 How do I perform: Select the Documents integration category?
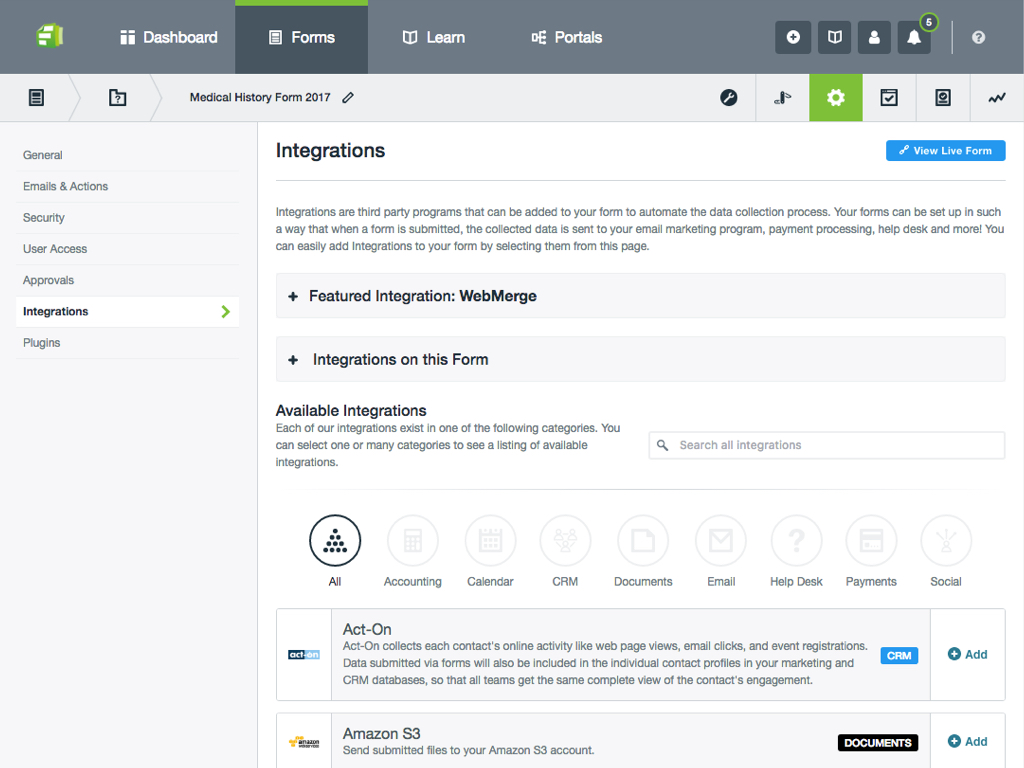coord(642,540)
